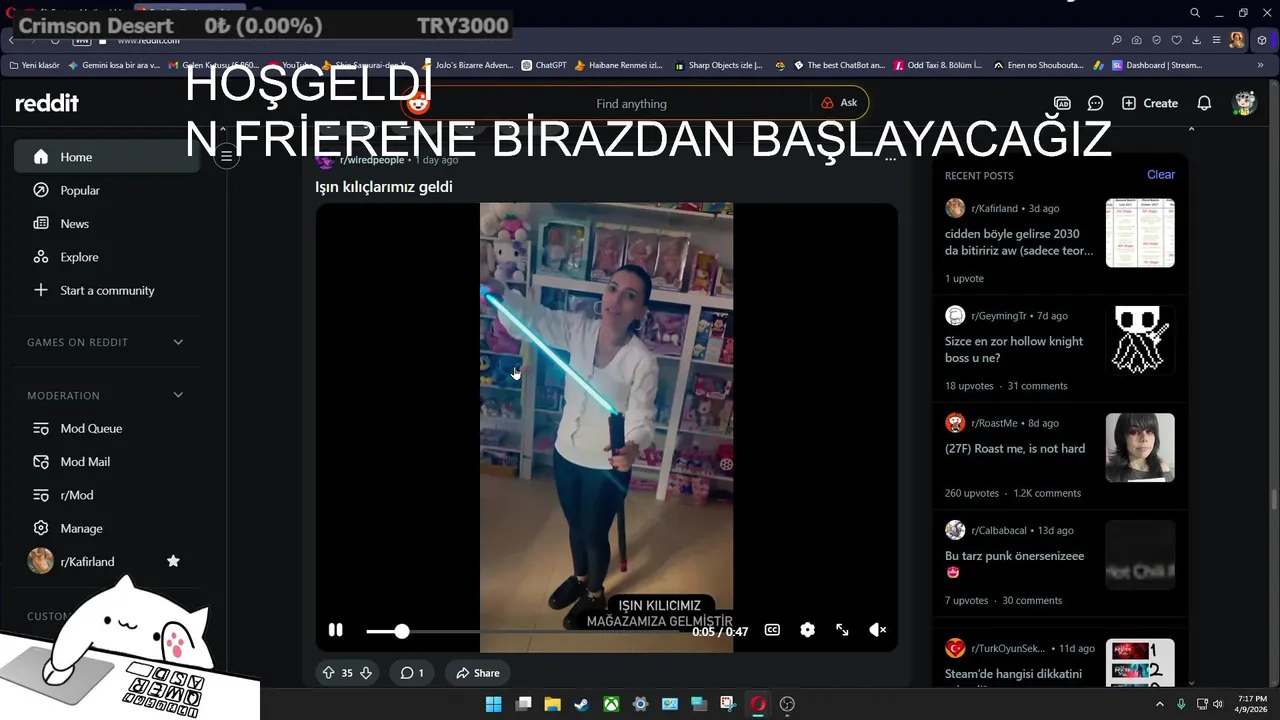The height and width of the screenshot is (720, 1280).
Task: Open Bu tarz punk önersenizeee post
Action: [1014, 563]
